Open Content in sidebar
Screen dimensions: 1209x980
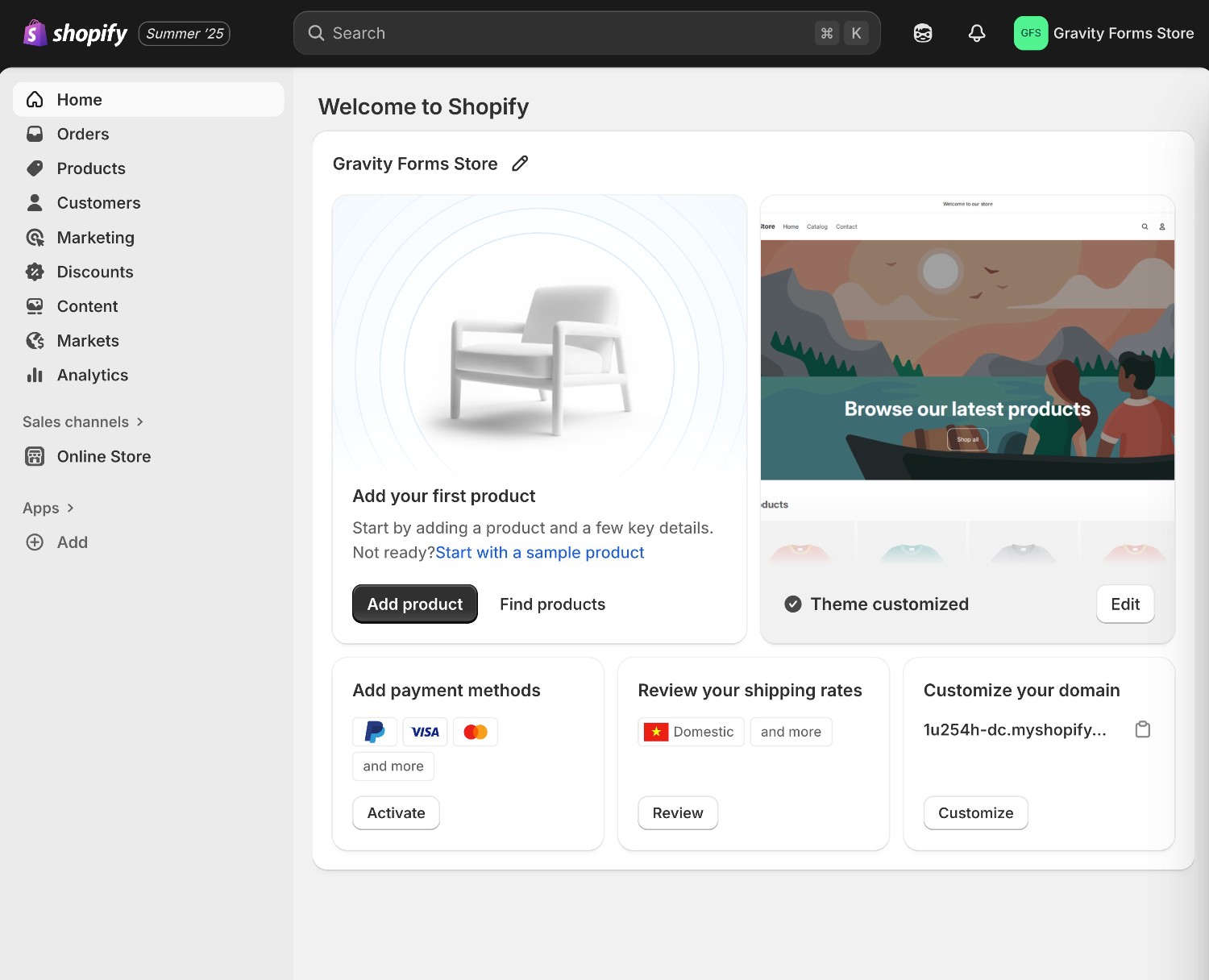coord(148,306)
